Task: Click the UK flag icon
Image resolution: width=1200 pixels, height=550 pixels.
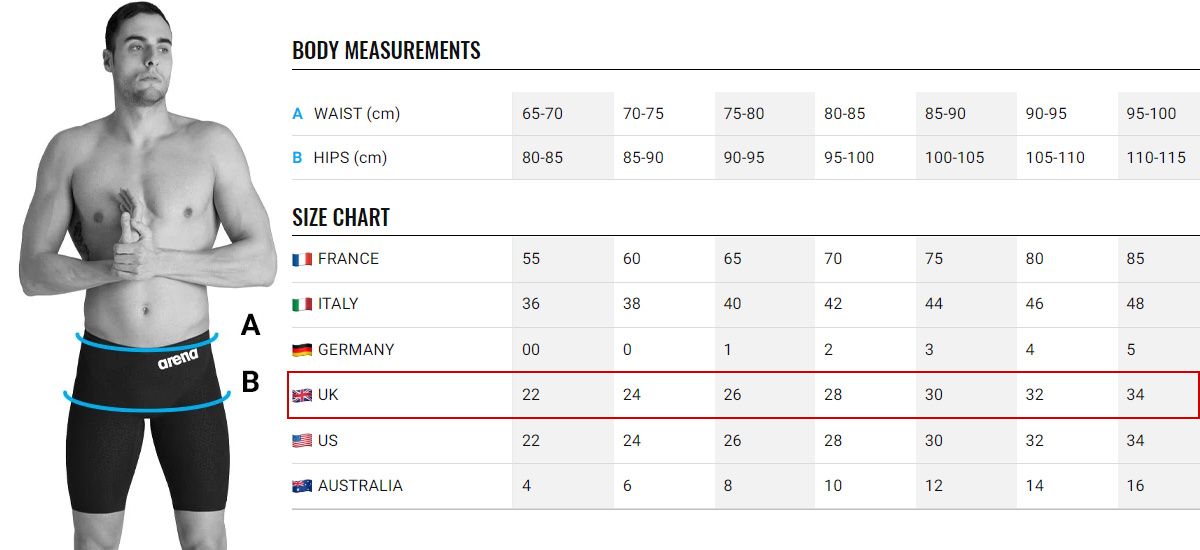Action: [x=302, y=395]
